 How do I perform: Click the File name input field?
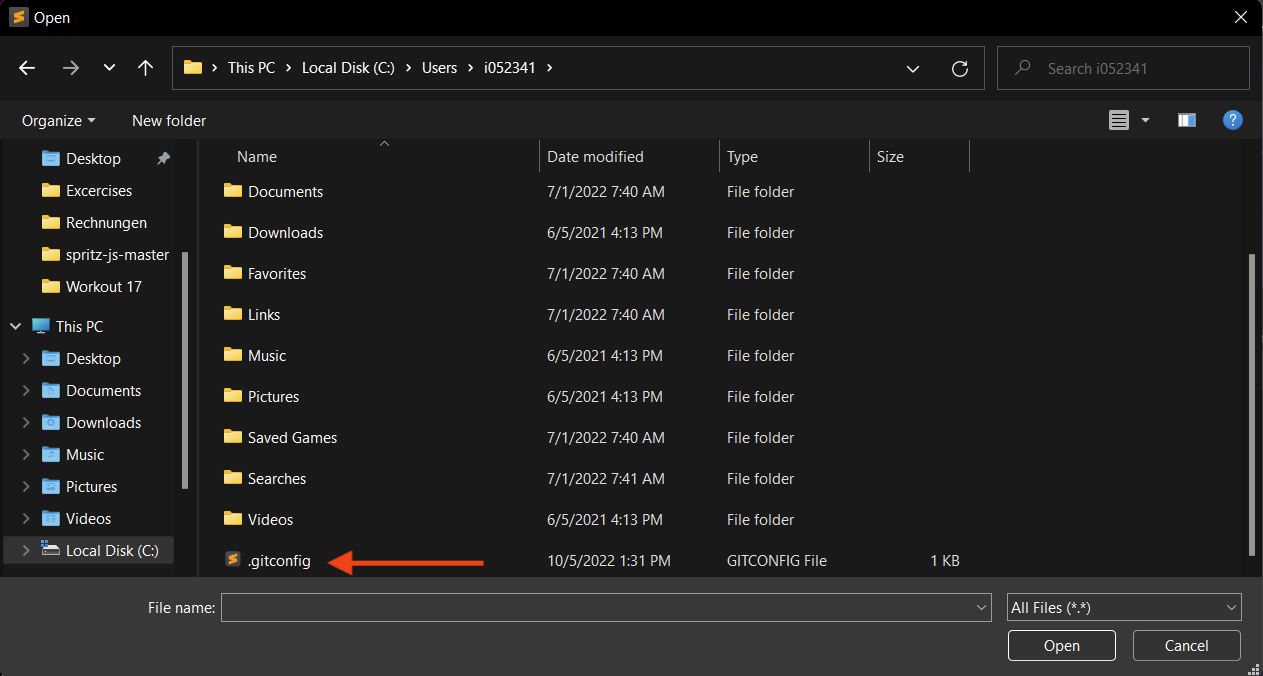tap(597, 607)
